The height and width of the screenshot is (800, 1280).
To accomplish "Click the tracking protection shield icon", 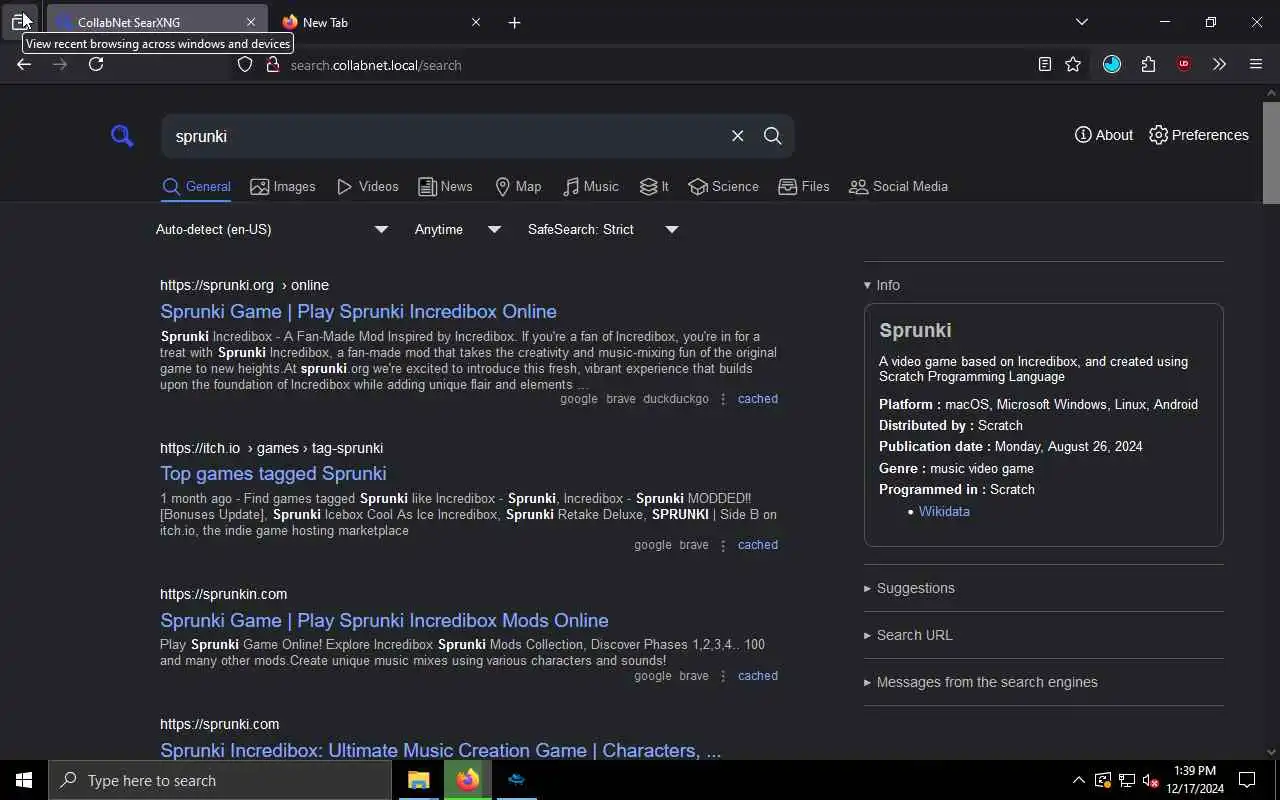I will [245, 64].
